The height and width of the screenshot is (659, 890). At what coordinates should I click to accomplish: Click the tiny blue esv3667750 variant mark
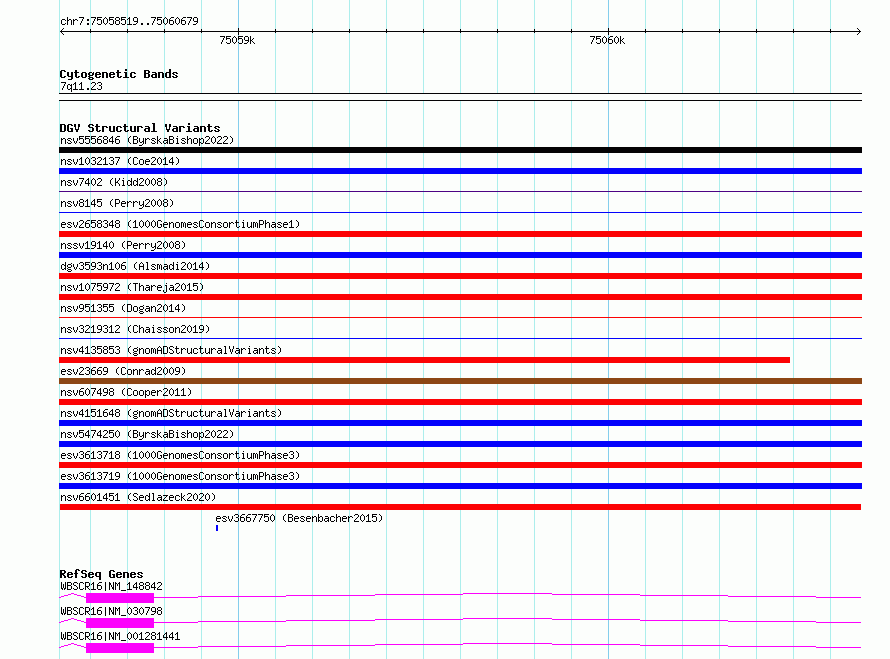[217, 528]
